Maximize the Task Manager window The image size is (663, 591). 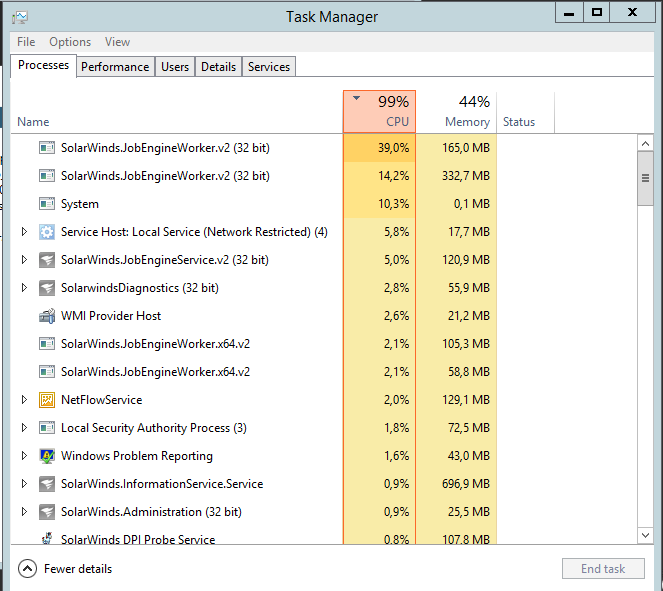tap(597, 12)
